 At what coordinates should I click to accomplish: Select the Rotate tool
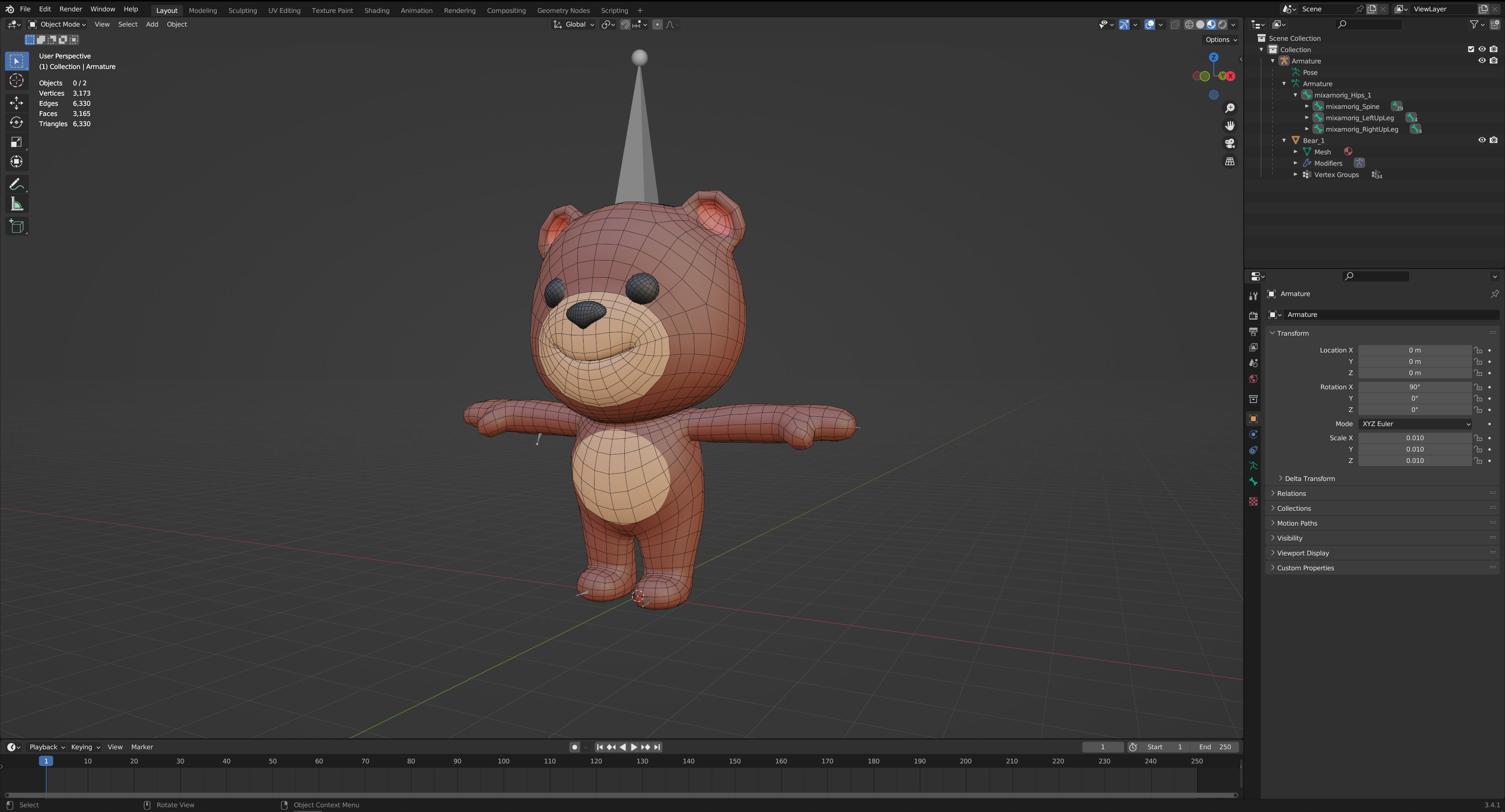tap(16, 122)
